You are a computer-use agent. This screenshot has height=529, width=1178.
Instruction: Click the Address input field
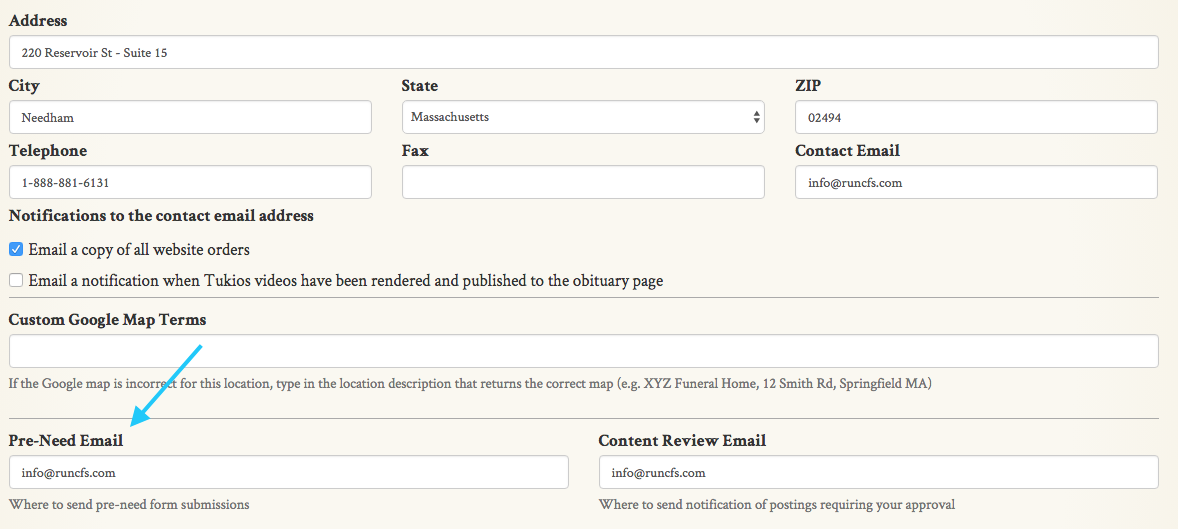pyautogui.click(x=583, y=52)
